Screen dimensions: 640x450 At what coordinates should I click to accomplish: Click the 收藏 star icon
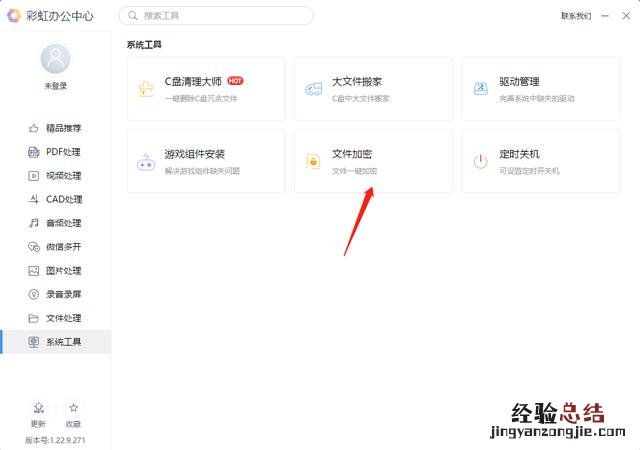coord(73,408)
